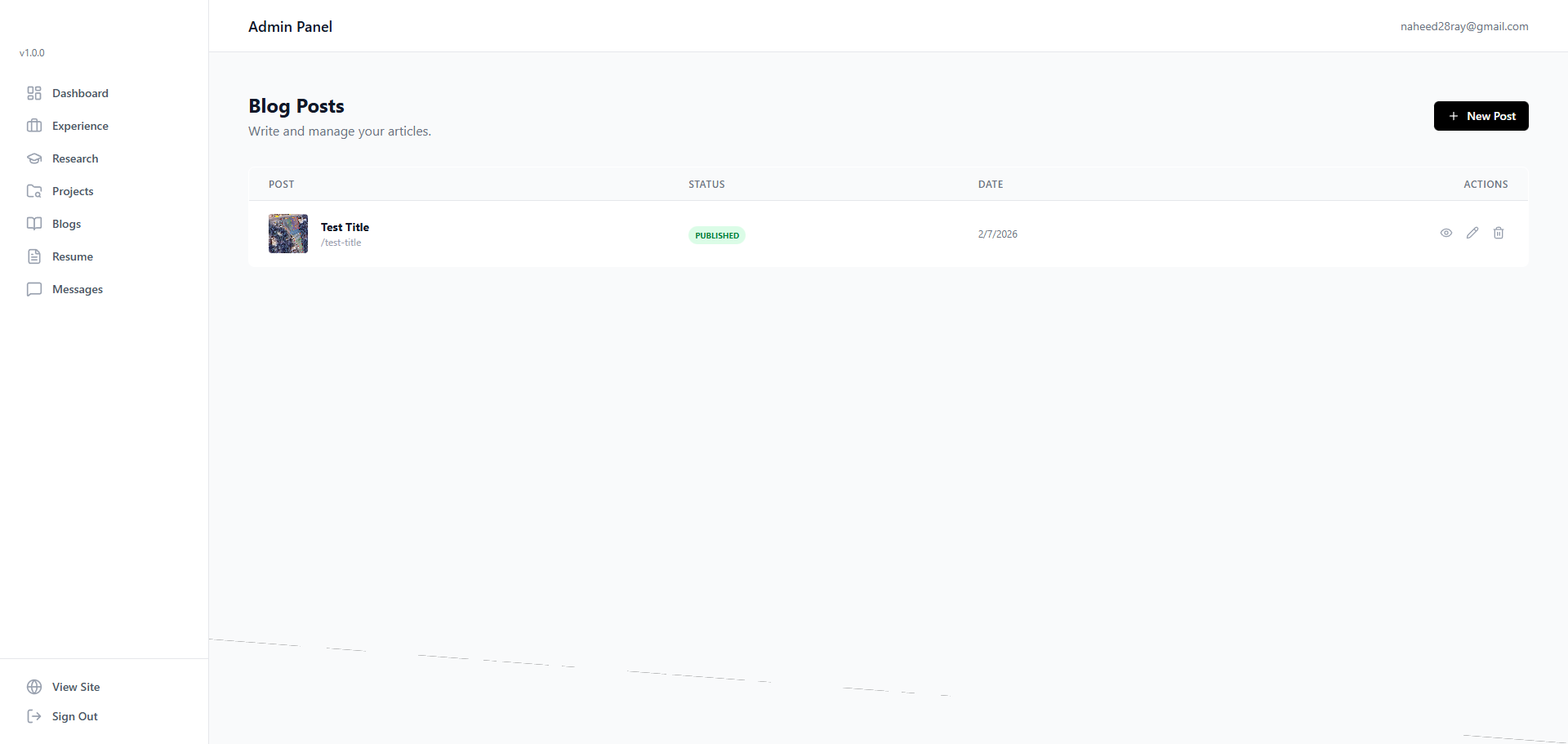Open the pencil icon to edit Test Title

tap(1472, 233)
